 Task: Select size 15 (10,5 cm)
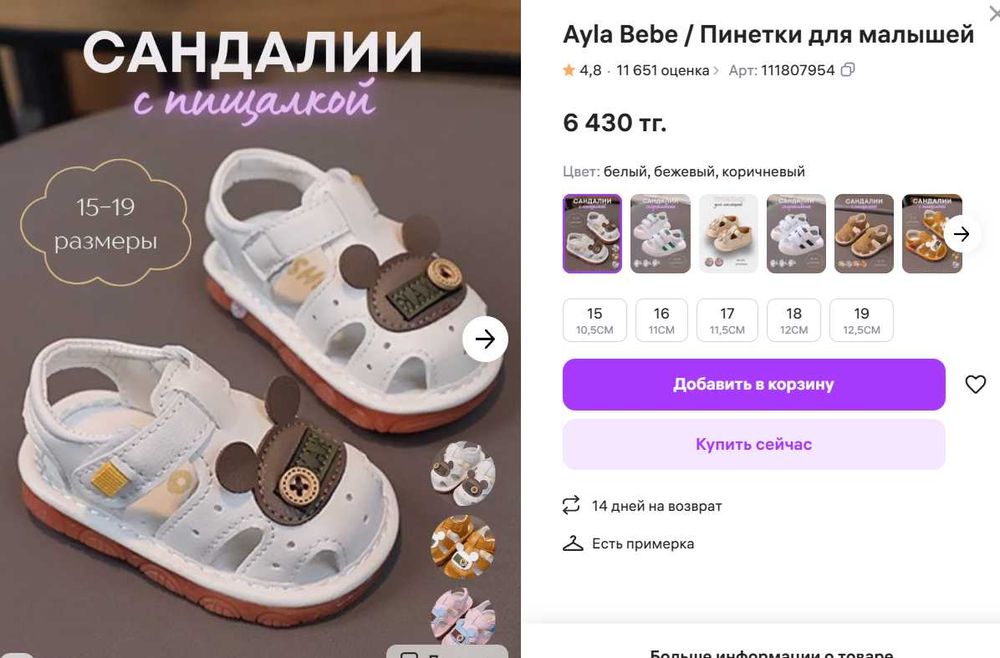pos(594,320)
